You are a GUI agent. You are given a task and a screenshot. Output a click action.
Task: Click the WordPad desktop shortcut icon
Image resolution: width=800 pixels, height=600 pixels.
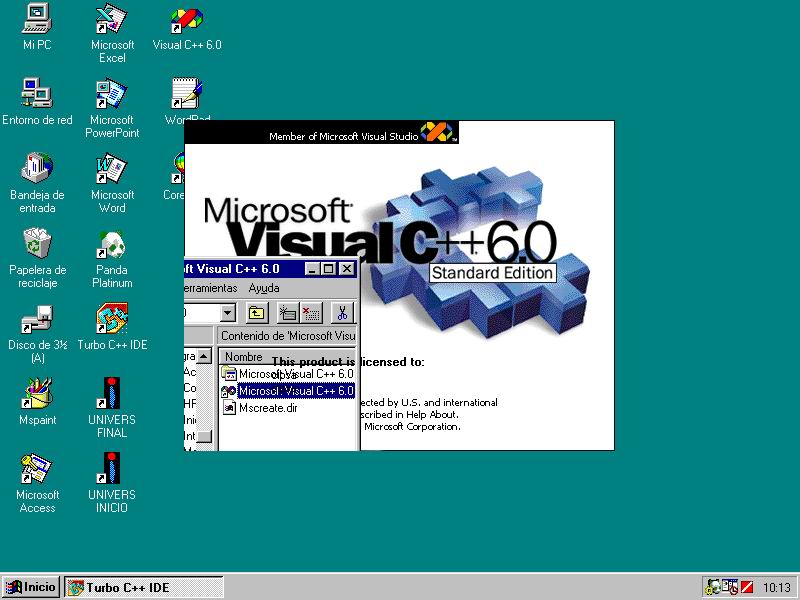187,93
